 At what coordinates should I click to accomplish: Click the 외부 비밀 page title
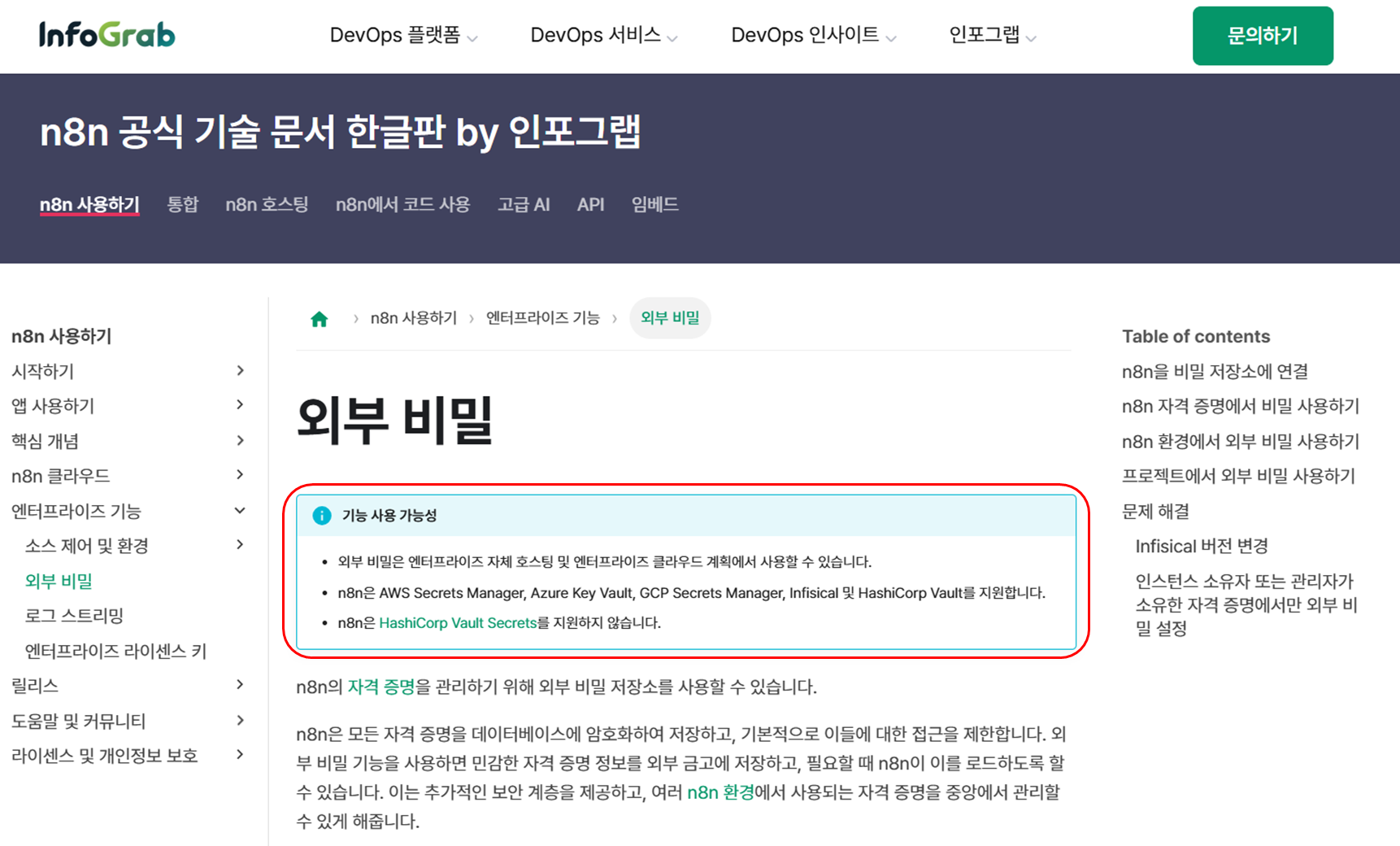click(395, 420)
